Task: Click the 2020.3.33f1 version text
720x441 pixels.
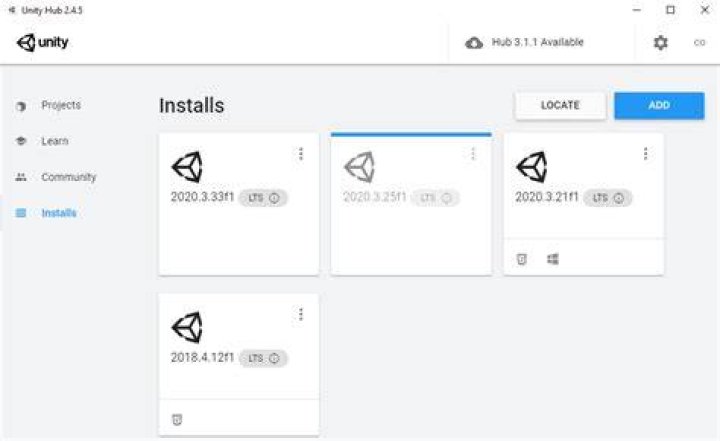Action: (202, 197)
